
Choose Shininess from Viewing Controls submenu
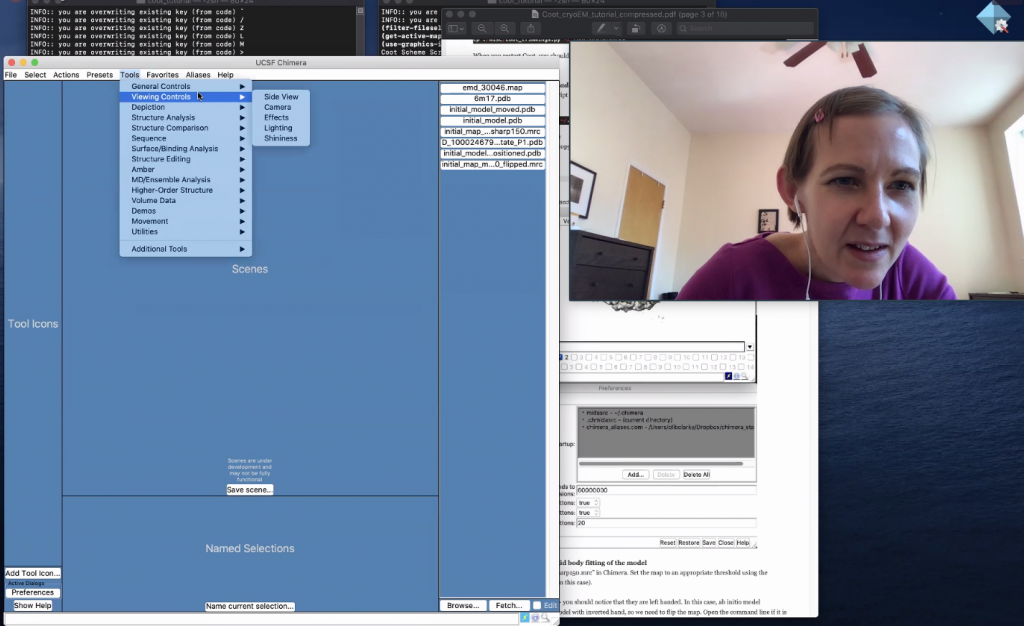[281, 138]
